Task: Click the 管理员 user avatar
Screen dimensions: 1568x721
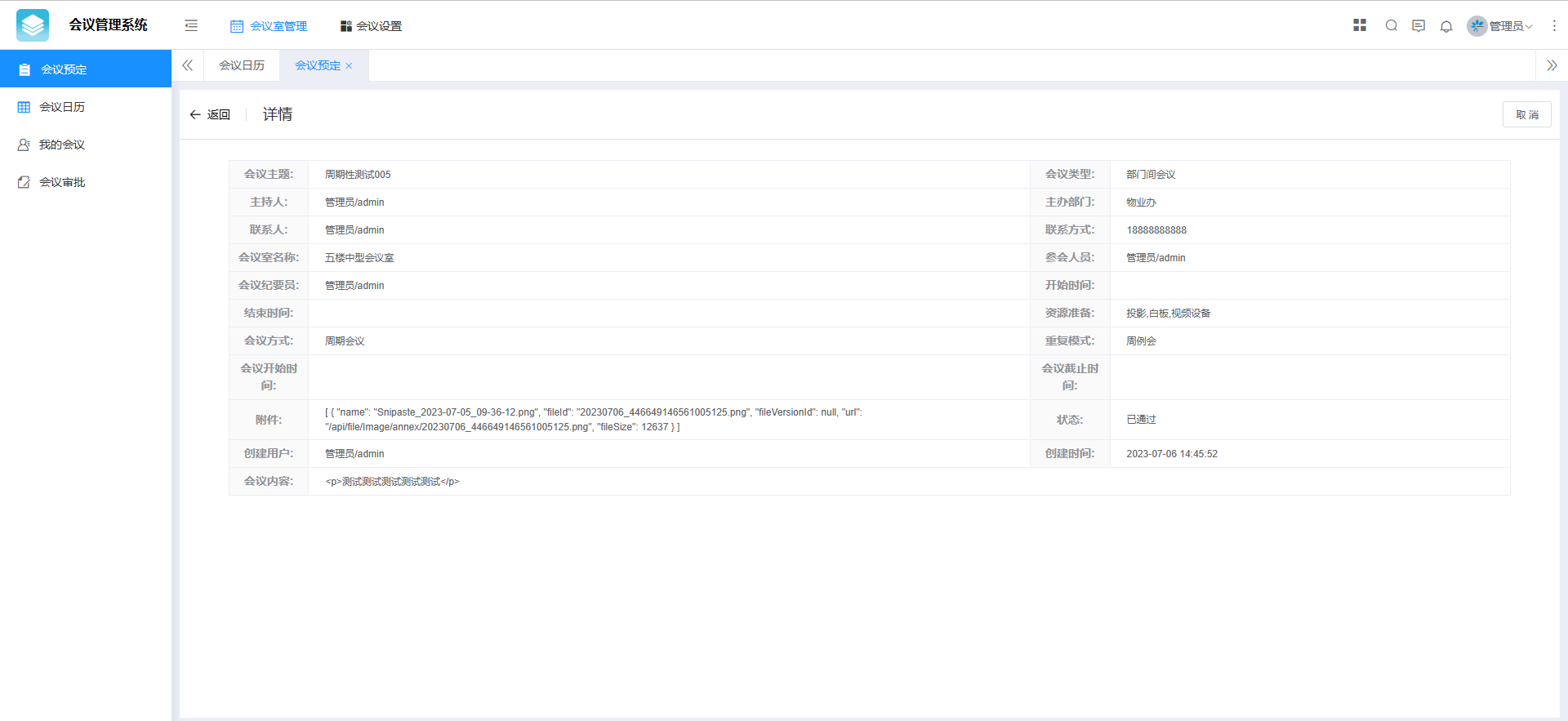Action: pyautogui.click(x=1477, y=26)
